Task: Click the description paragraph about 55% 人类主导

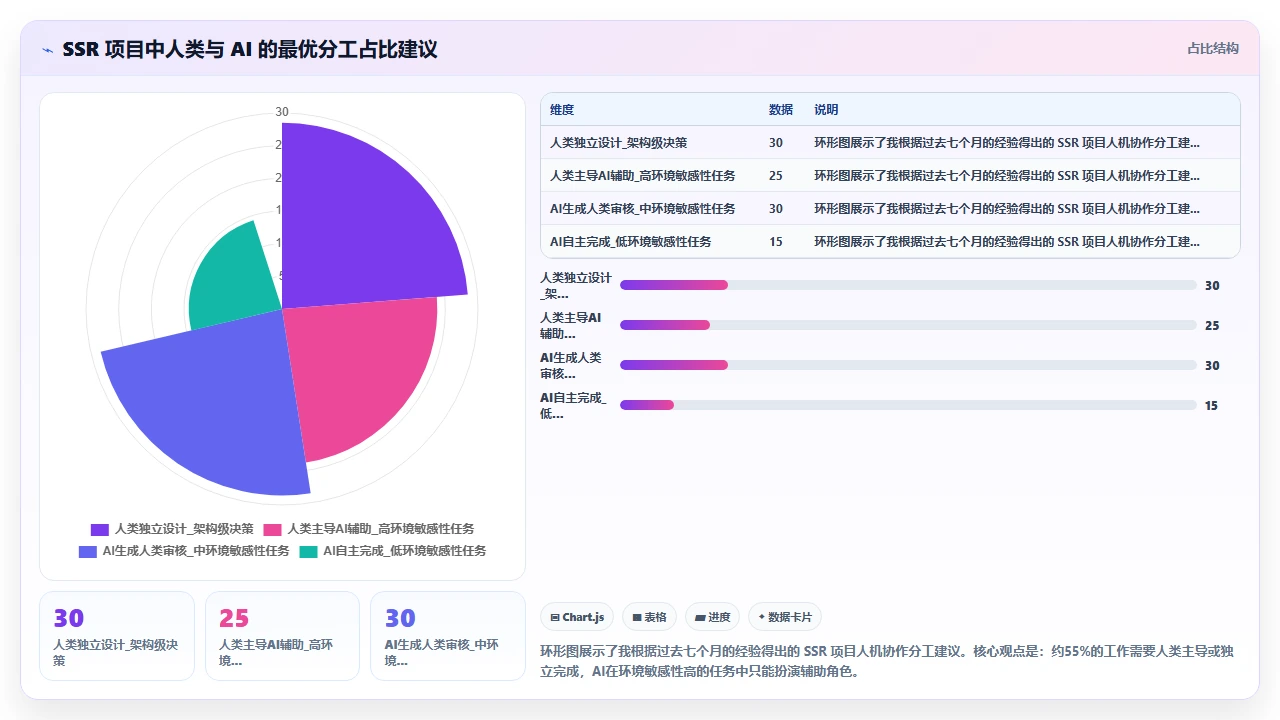Action: coord(888,661)
